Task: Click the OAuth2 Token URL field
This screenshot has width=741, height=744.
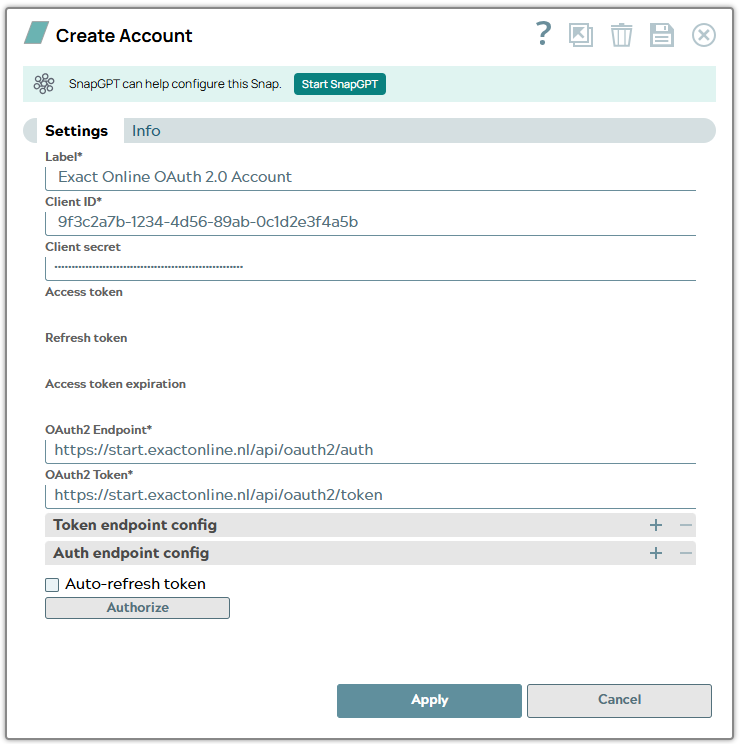Action: (370, 495)
